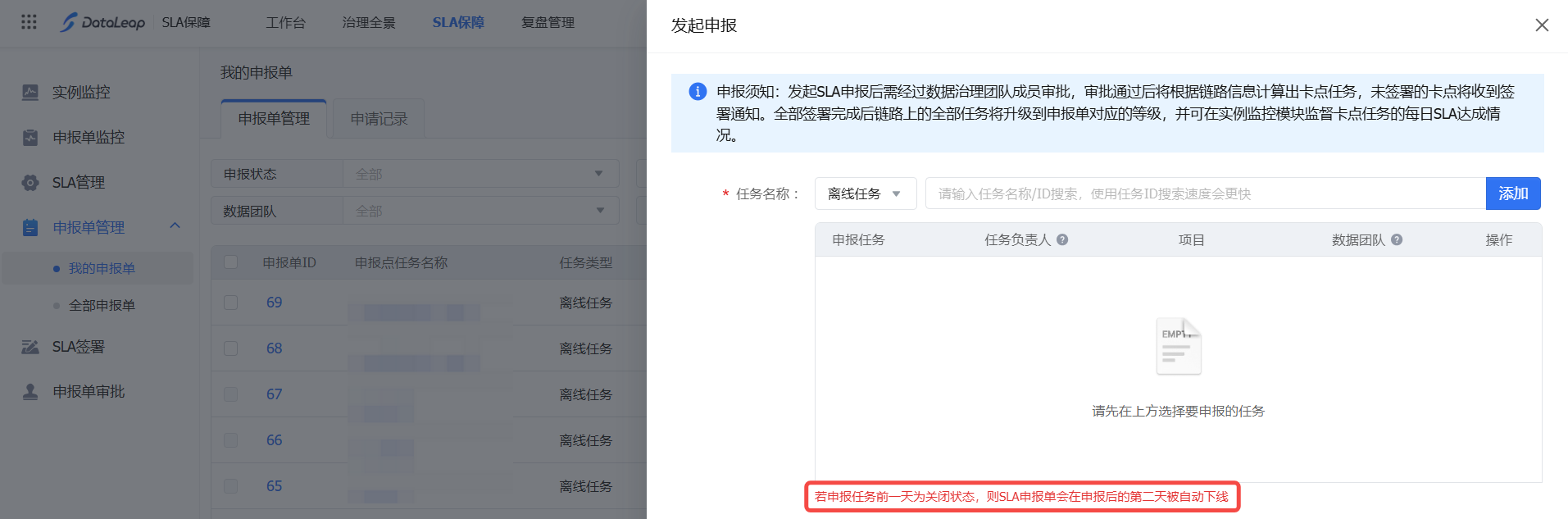Click the help icon beside 数据团队 column
Image resolution: width=1568 pixels, height=519 pixels.
(1397, 239)
